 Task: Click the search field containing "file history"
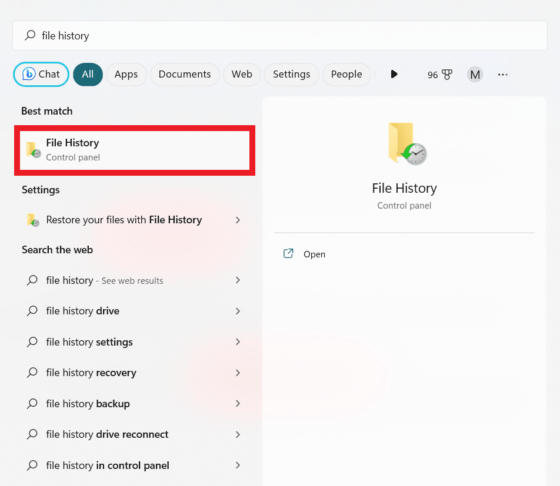pyautogui.click(x=280, y=35)
